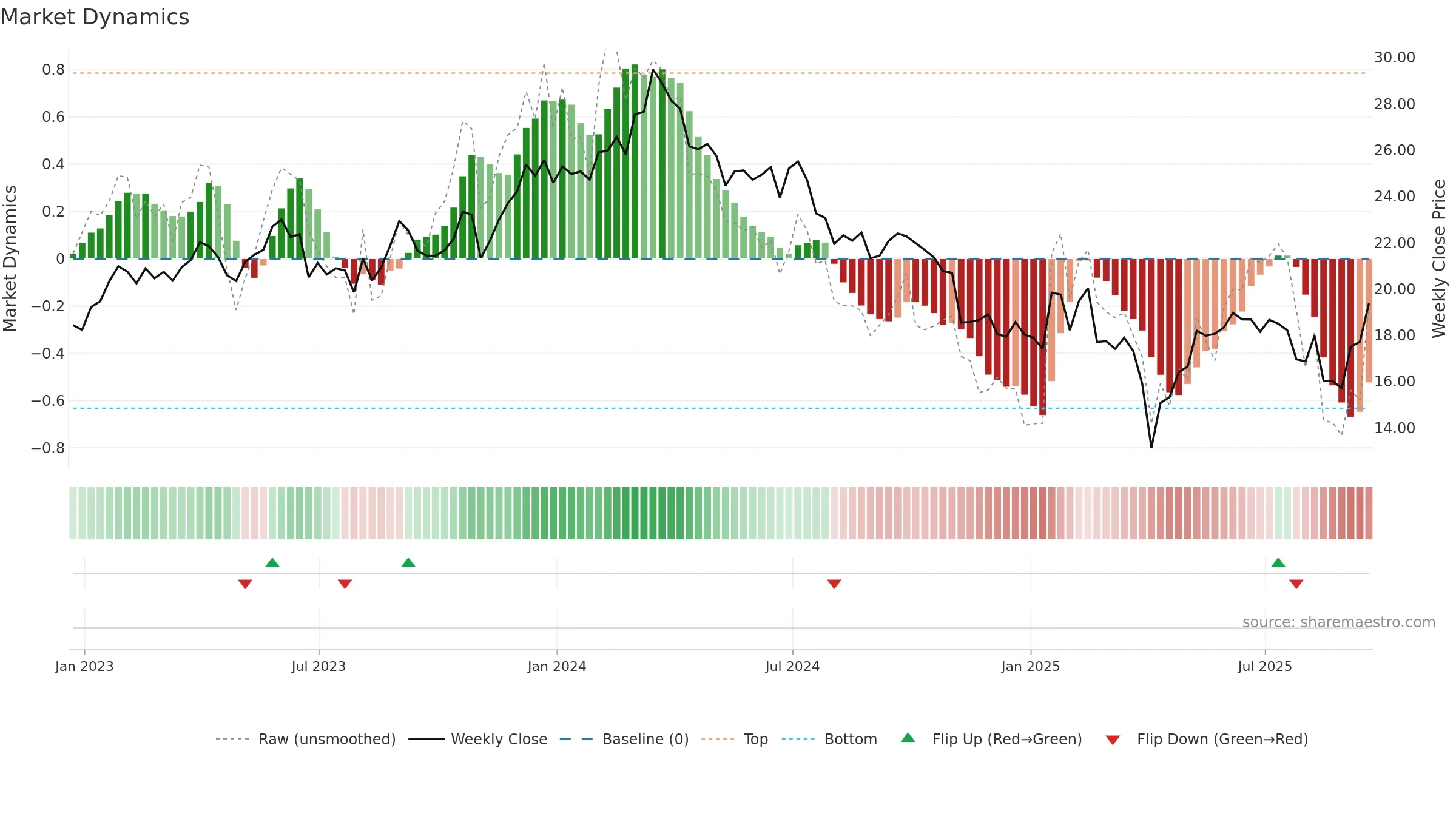
Task: Click the 22.00 price axis label
Action: coord(1395,243)
